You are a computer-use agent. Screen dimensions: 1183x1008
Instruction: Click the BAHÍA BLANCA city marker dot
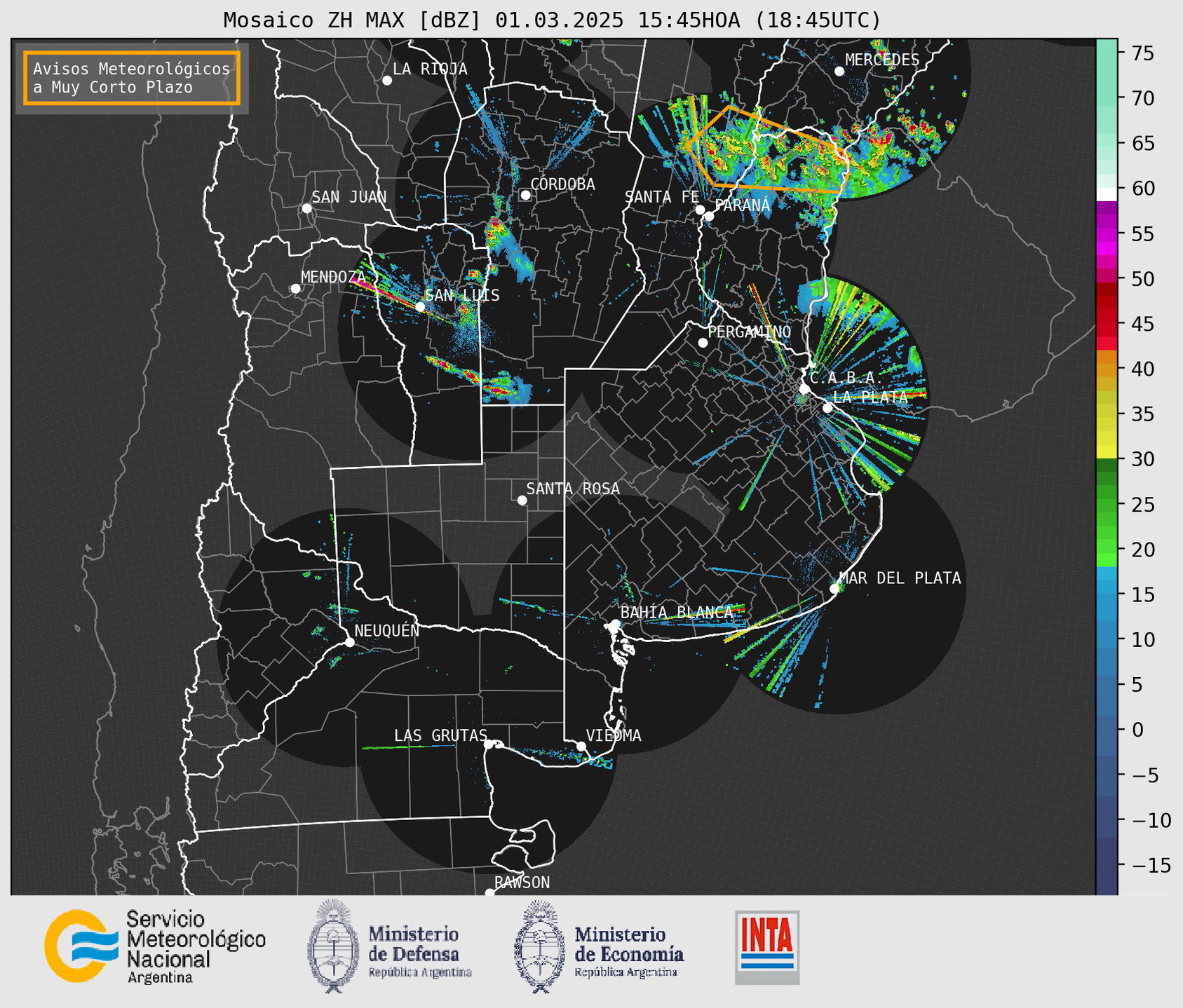coord(615,624)
